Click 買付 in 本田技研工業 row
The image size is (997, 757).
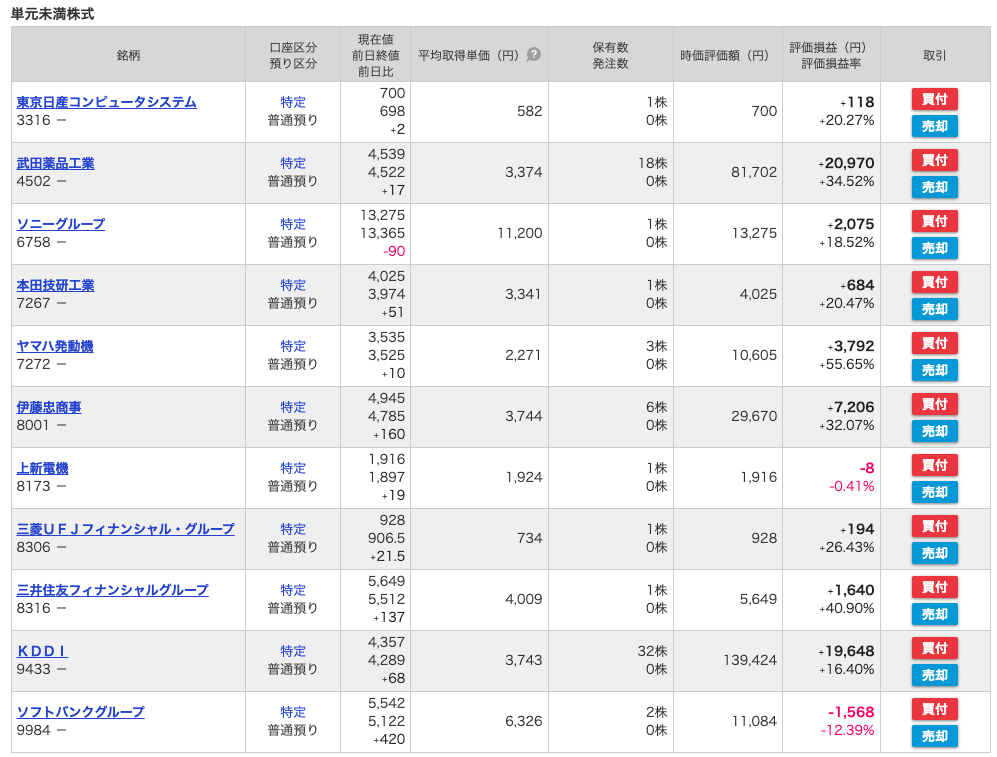click(935, 282)
